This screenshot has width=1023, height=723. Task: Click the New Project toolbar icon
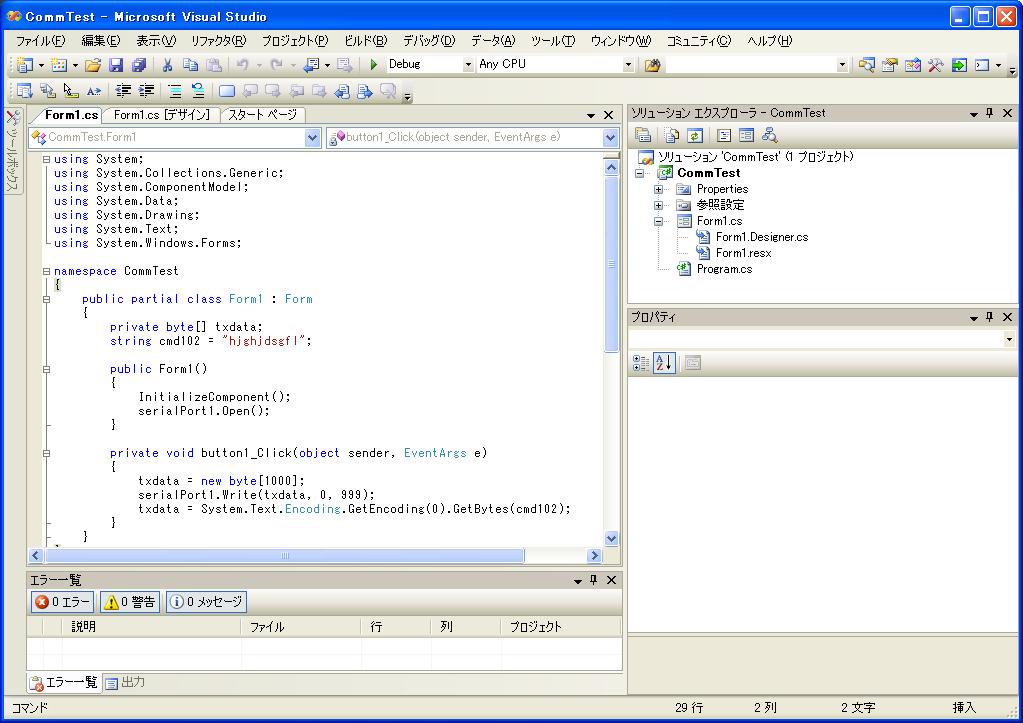tap(25, 65)
